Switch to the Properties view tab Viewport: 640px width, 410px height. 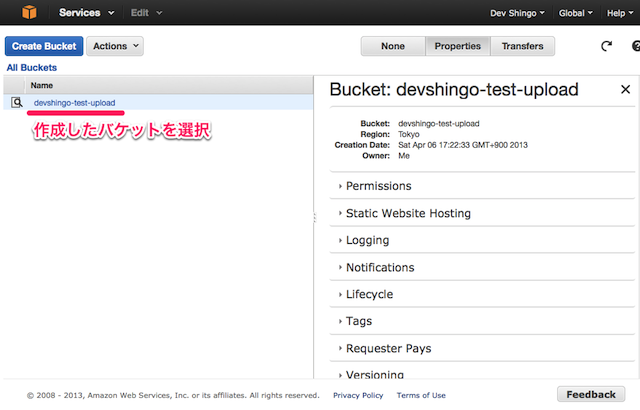pos(458,46)
